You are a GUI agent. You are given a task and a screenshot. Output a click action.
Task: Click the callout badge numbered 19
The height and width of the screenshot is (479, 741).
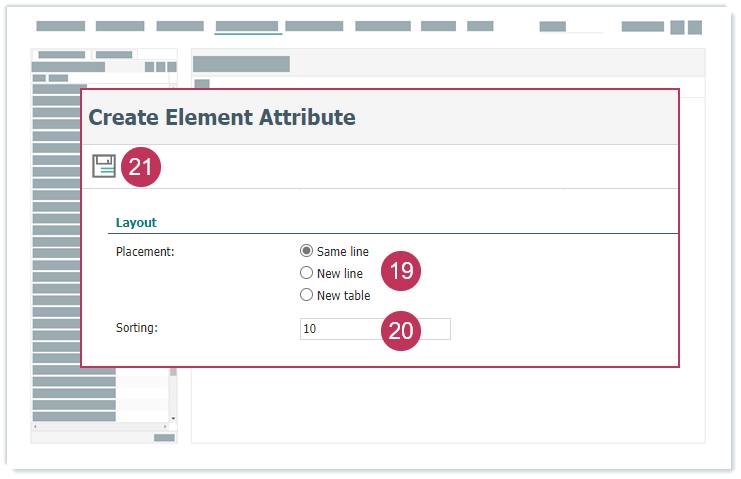pyautogui.click(x=402, y=271)
